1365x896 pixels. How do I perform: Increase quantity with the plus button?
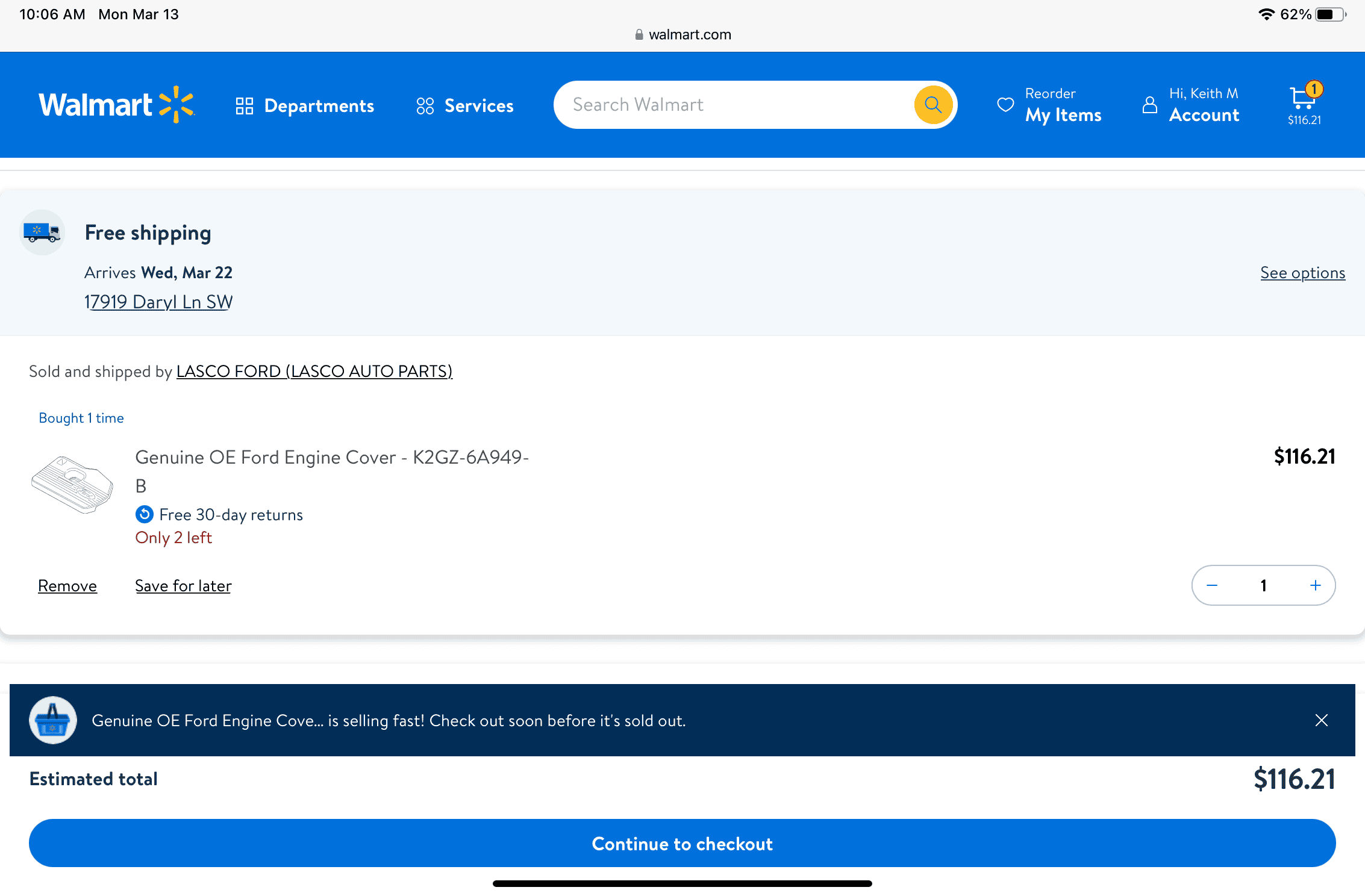click(1316, 585)
